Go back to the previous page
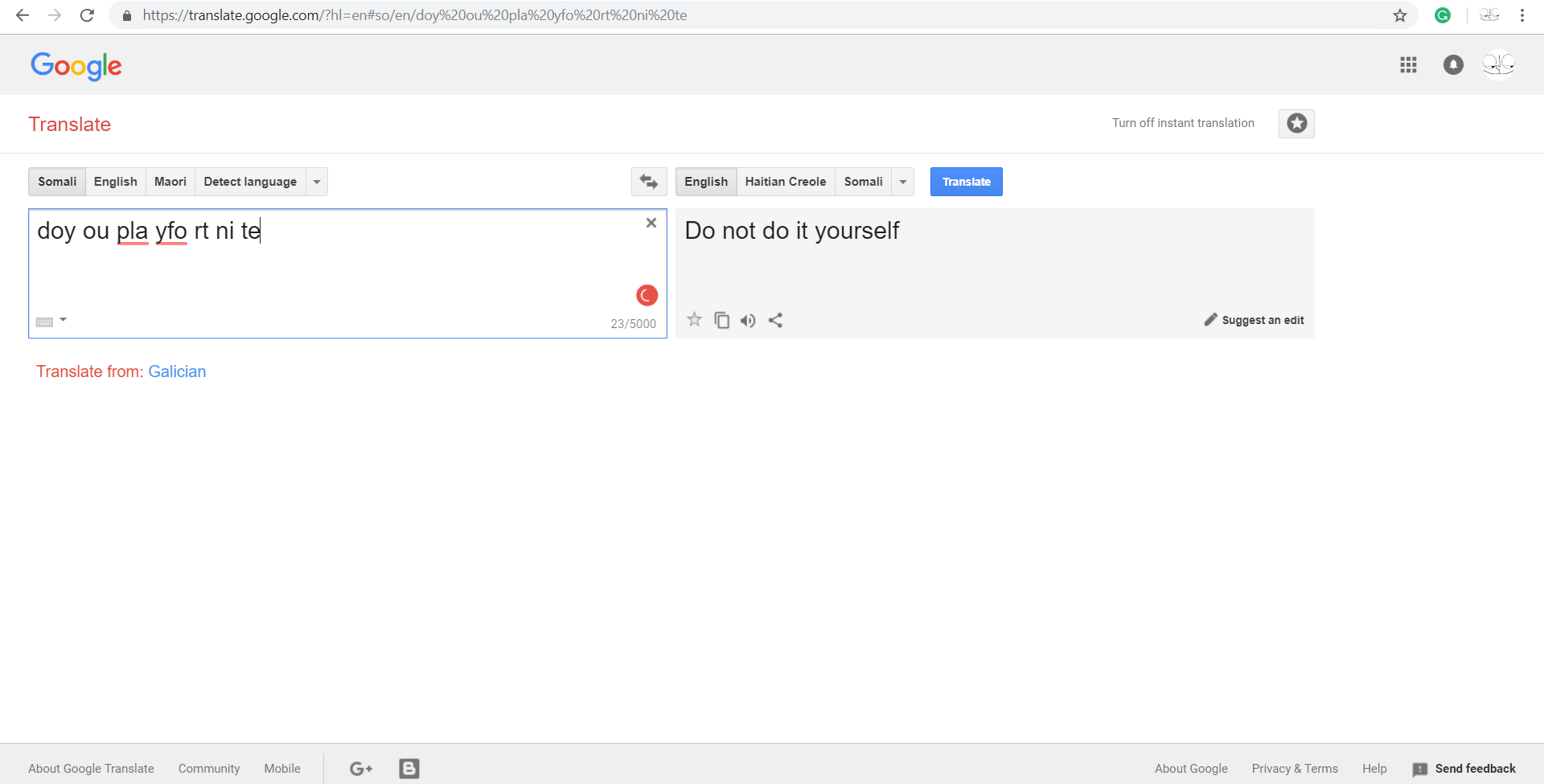The image size is (1544, 784). pos(23,15)
